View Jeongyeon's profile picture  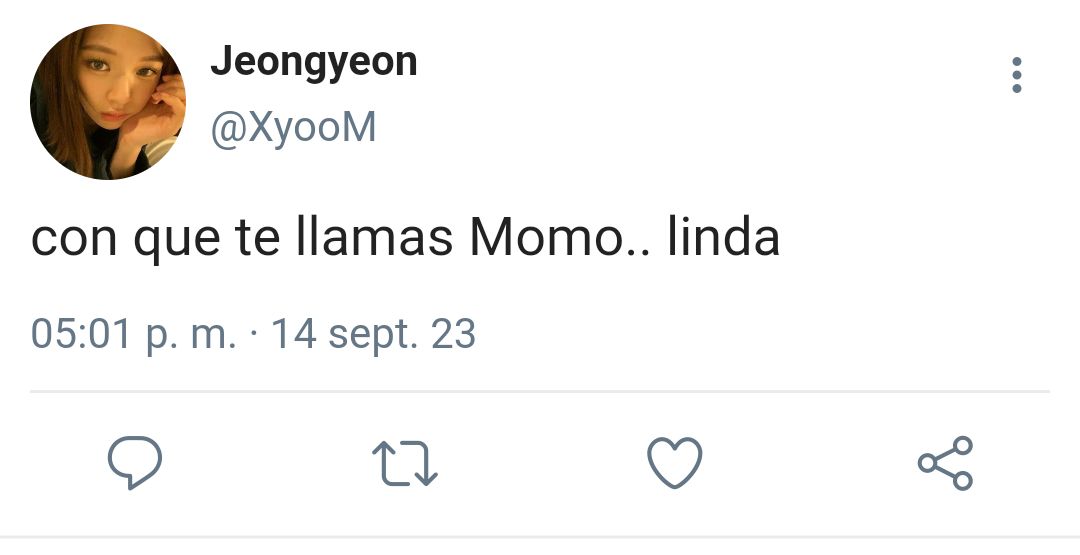108,102
